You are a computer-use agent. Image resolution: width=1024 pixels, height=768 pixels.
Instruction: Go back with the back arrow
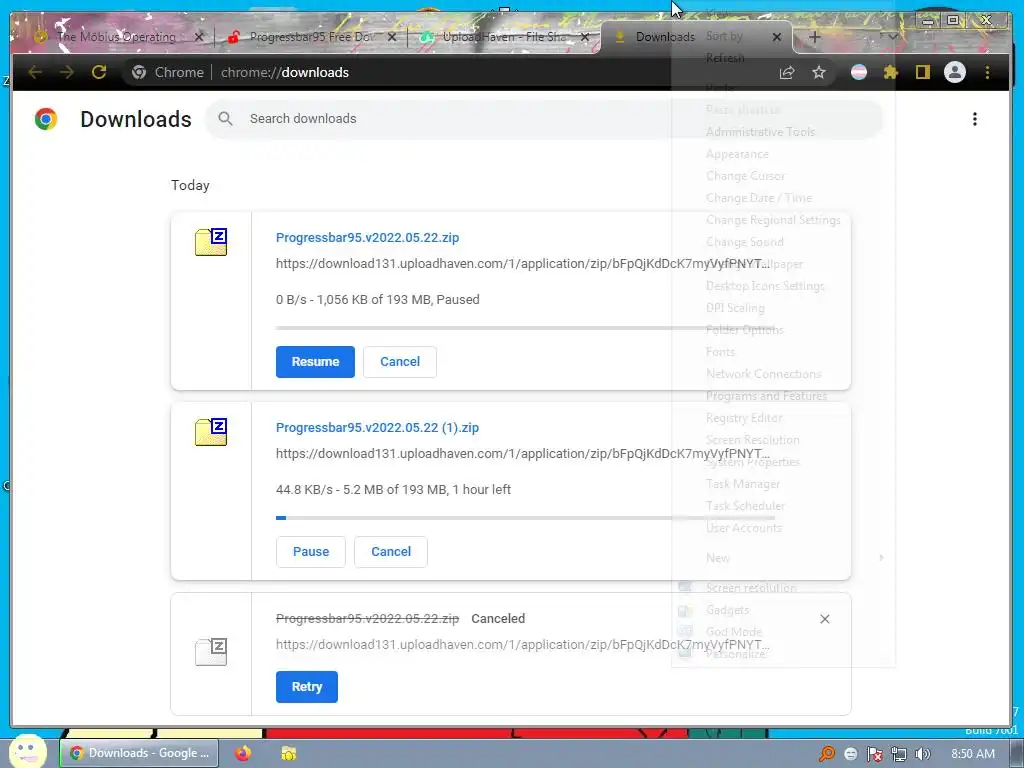coord(35,72)
